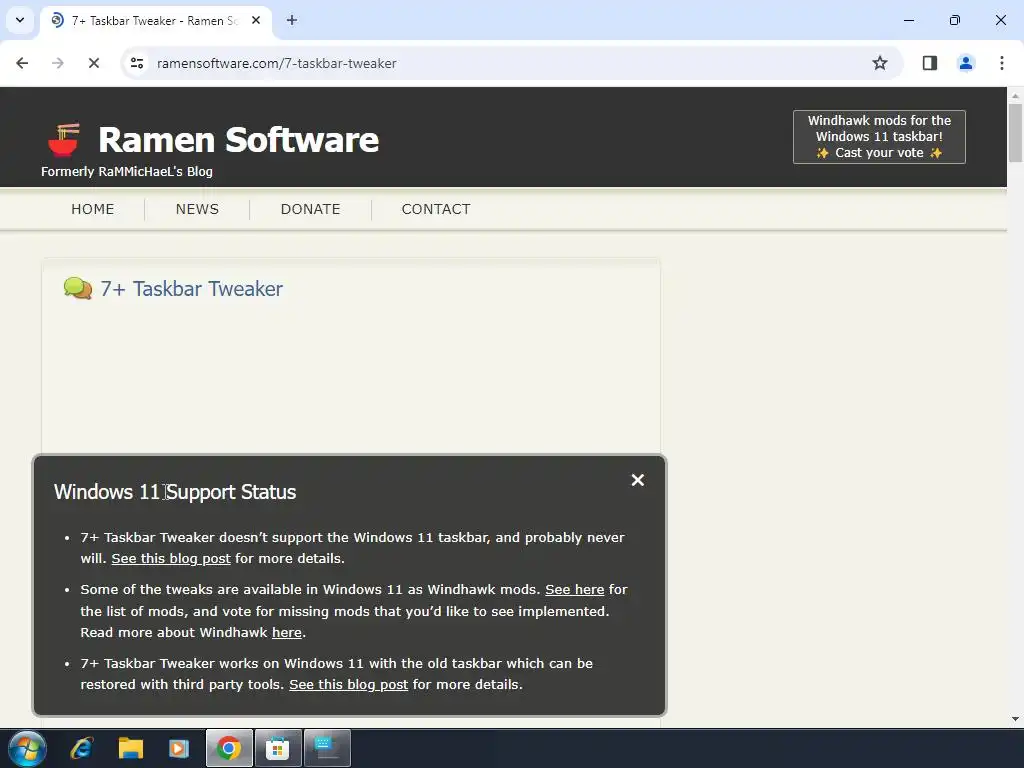This screenshot has height=768, width=1024.
Task: Open the blog post link about old taskbar
Action: pos(349,684)
